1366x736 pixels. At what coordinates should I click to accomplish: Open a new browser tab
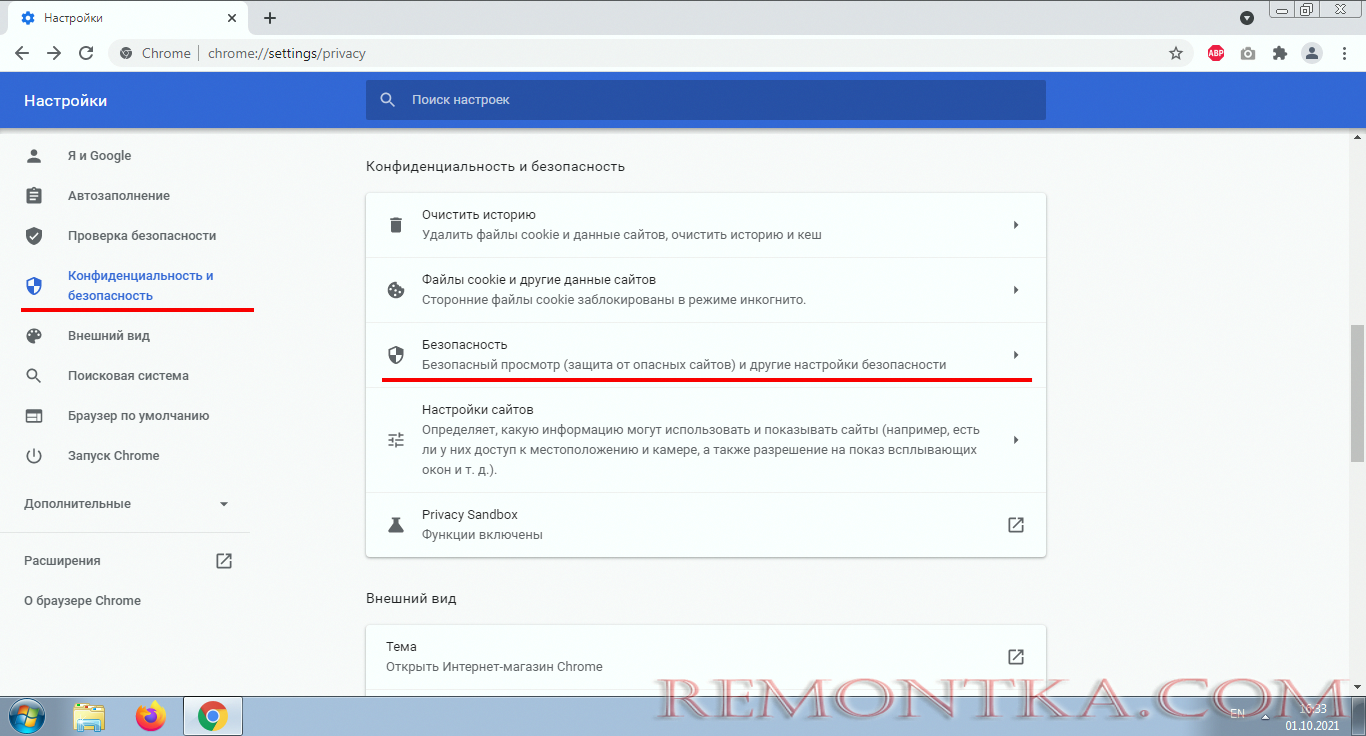tap(268, 17)
